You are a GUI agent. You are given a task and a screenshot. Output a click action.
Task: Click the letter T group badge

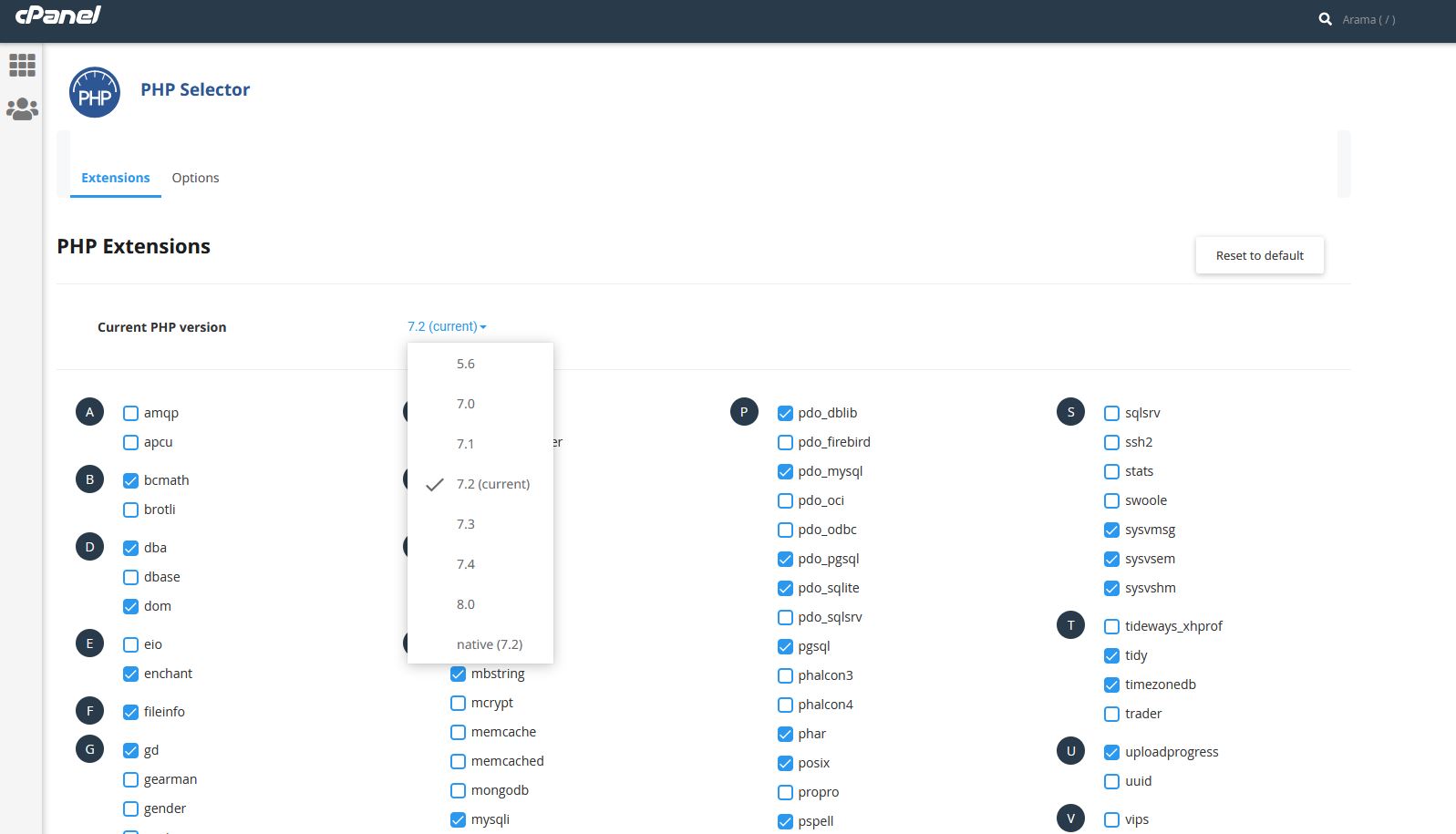click(1070, 625)
